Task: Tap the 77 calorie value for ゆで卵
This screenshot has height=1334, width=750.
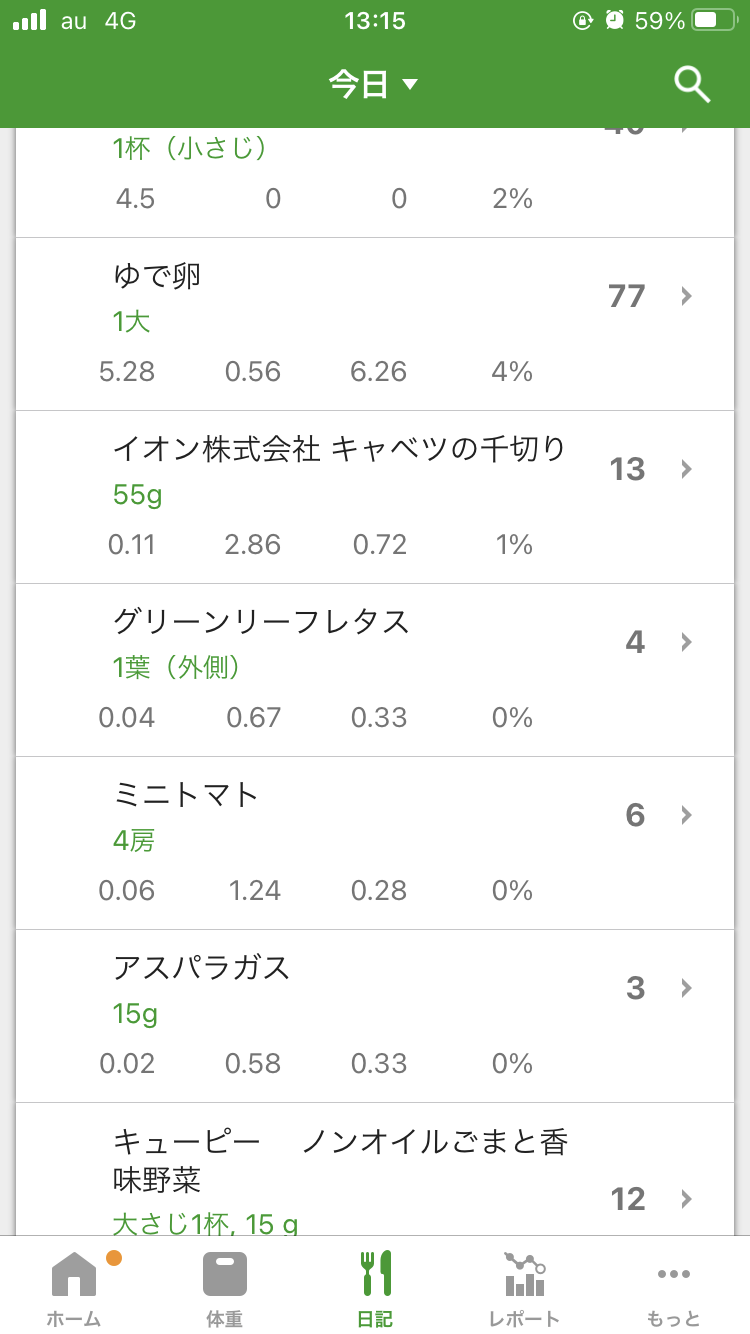Action: click(626, 296)
